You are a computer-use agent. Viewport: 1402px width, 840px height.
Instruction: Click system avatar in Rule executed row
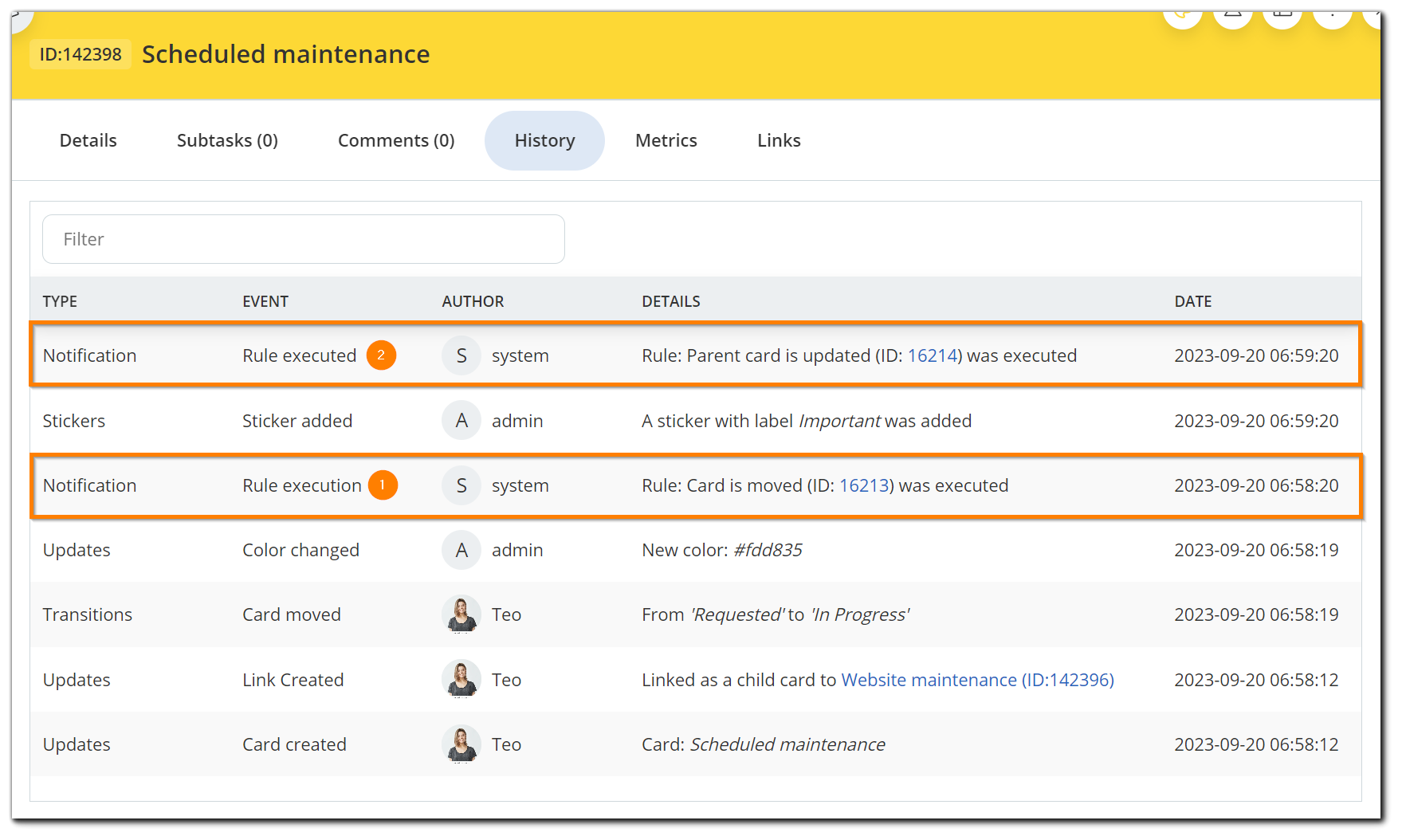461,355
